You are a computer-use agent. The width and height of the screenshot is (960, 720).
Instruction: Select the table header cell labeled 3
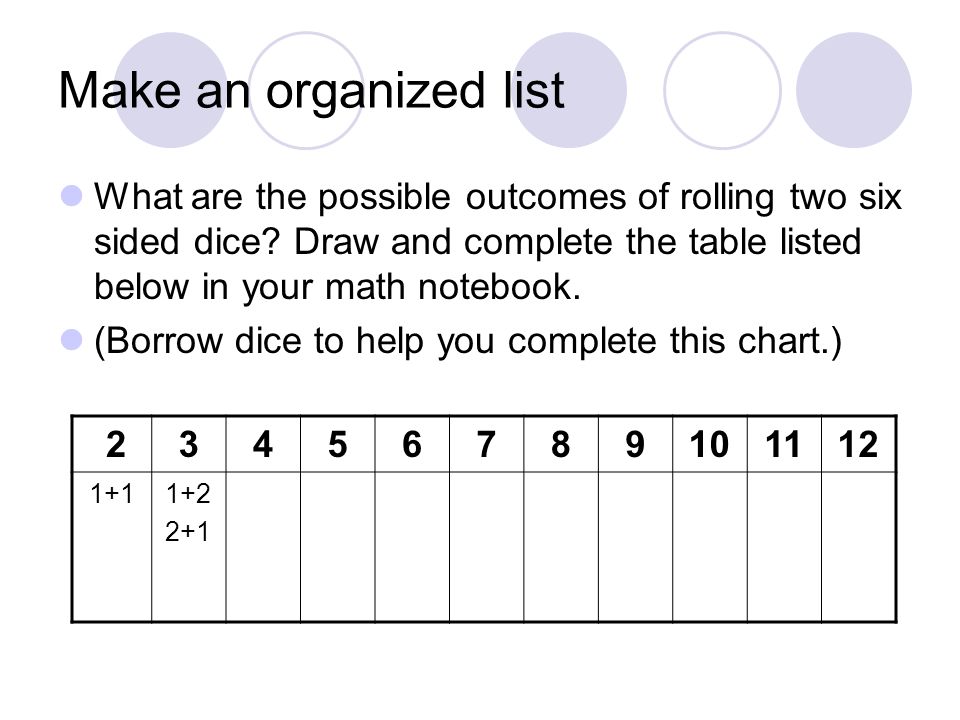tap(189, 444)
